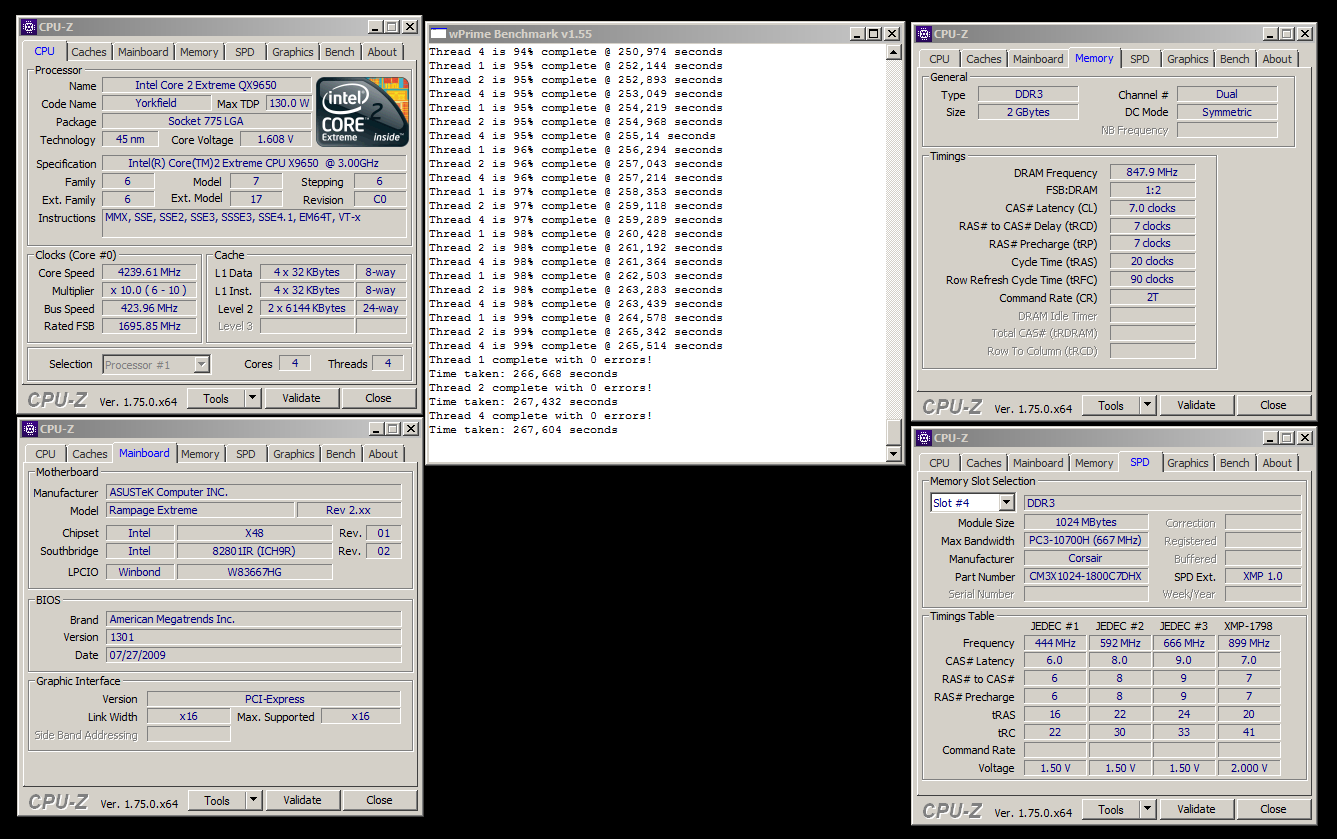Click Close button in Mainboard window
Screen dimensions: 1337x839
click(x=379, y=800)
